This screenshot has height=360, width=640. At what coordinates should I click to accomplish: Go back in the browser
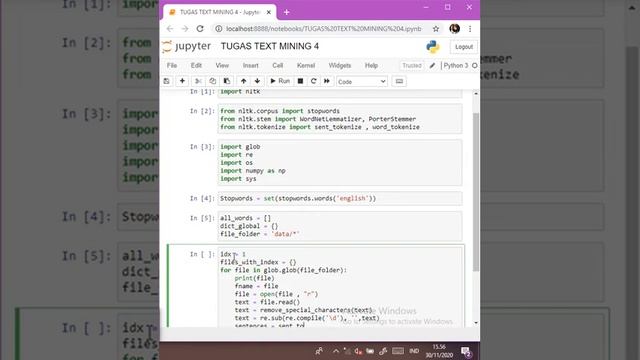(x=170, y=29)
